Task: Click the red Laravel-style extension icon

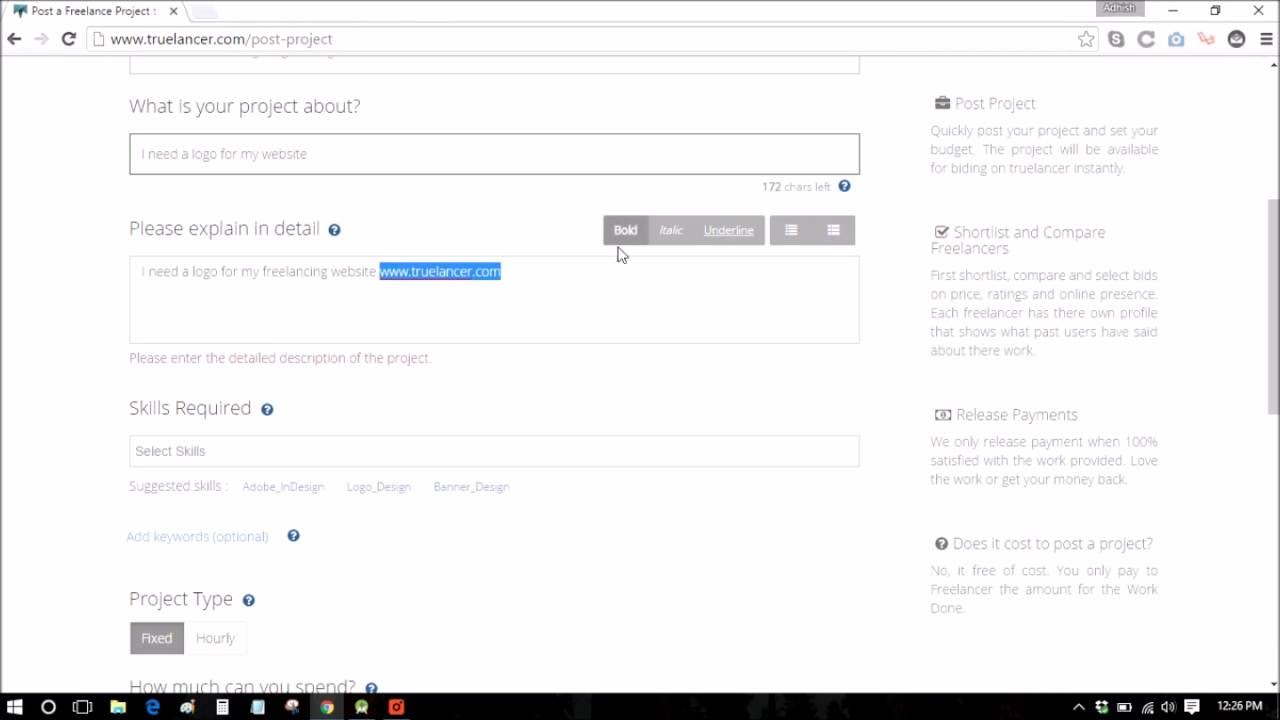Action: (1206, 39)
